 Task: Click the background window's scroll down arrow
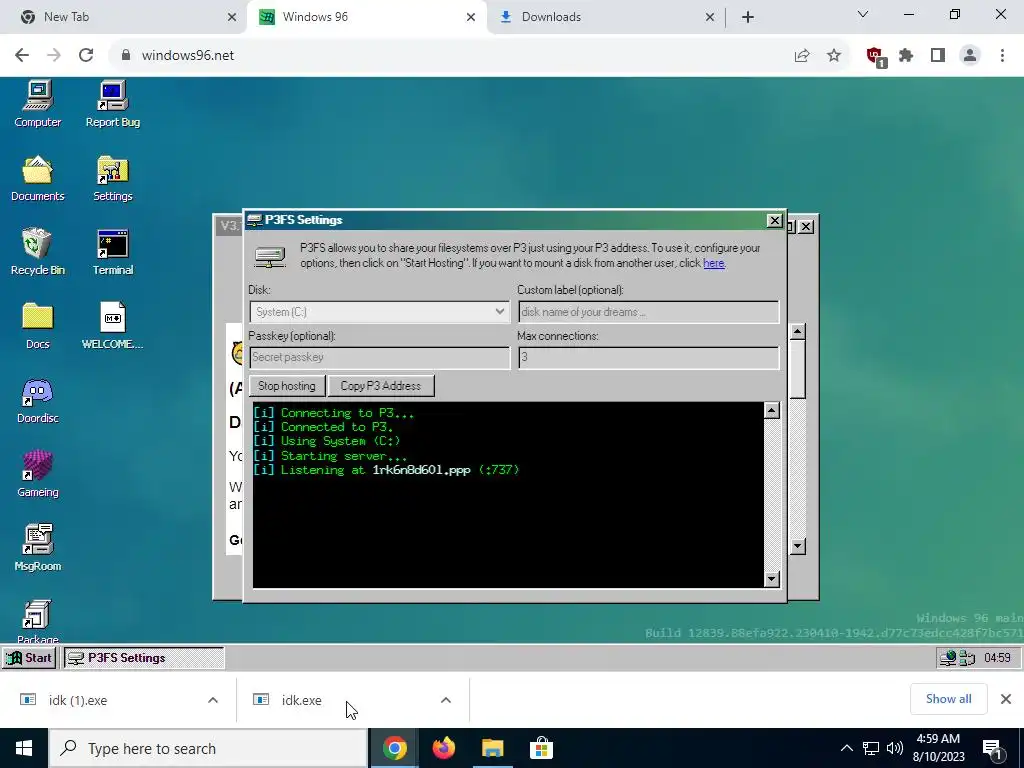point(797,546)
